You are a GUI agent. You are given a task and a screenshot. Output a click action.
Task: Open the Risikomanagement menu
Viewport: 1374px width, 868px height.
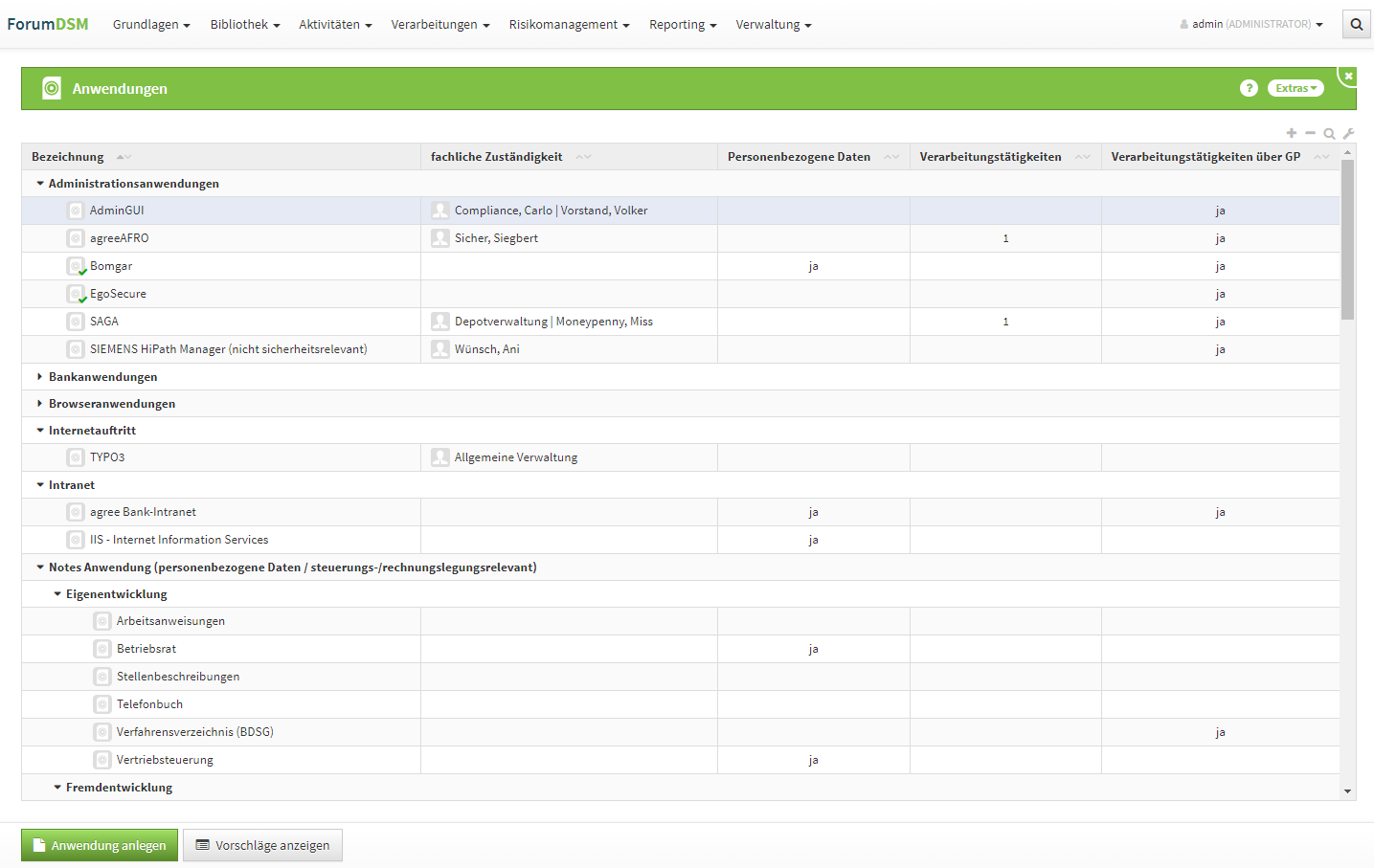(x=569, y=25)
